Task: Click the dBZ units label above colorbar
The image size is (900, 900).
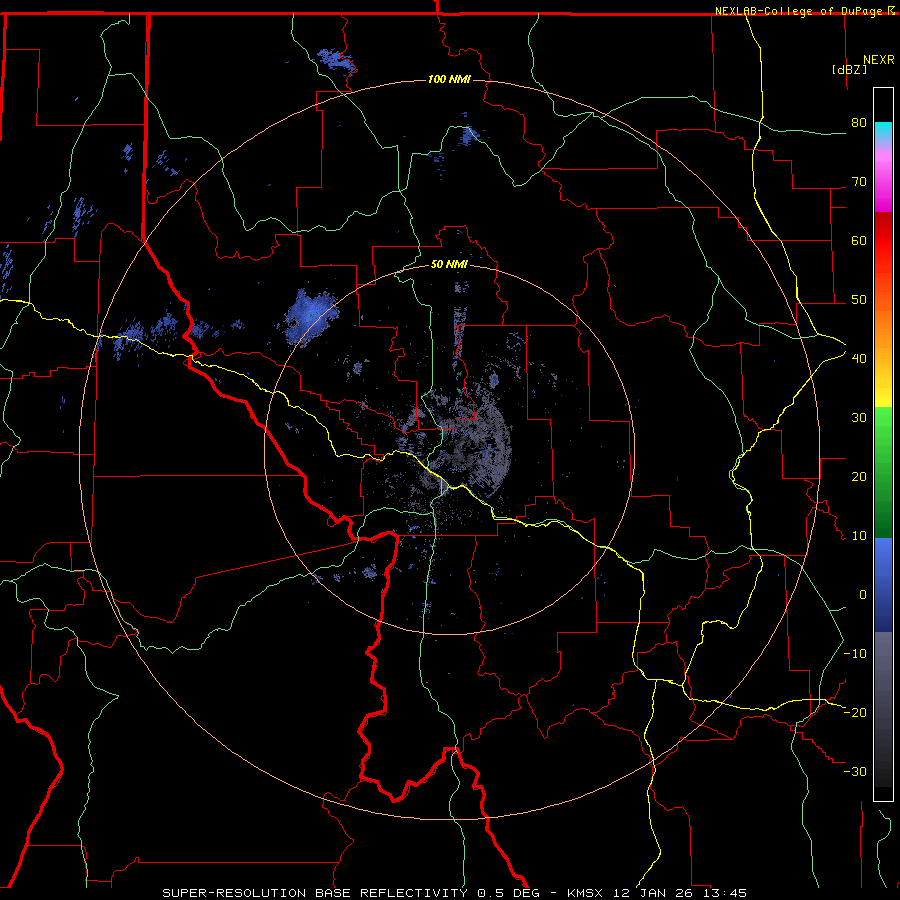Action: 849,69
